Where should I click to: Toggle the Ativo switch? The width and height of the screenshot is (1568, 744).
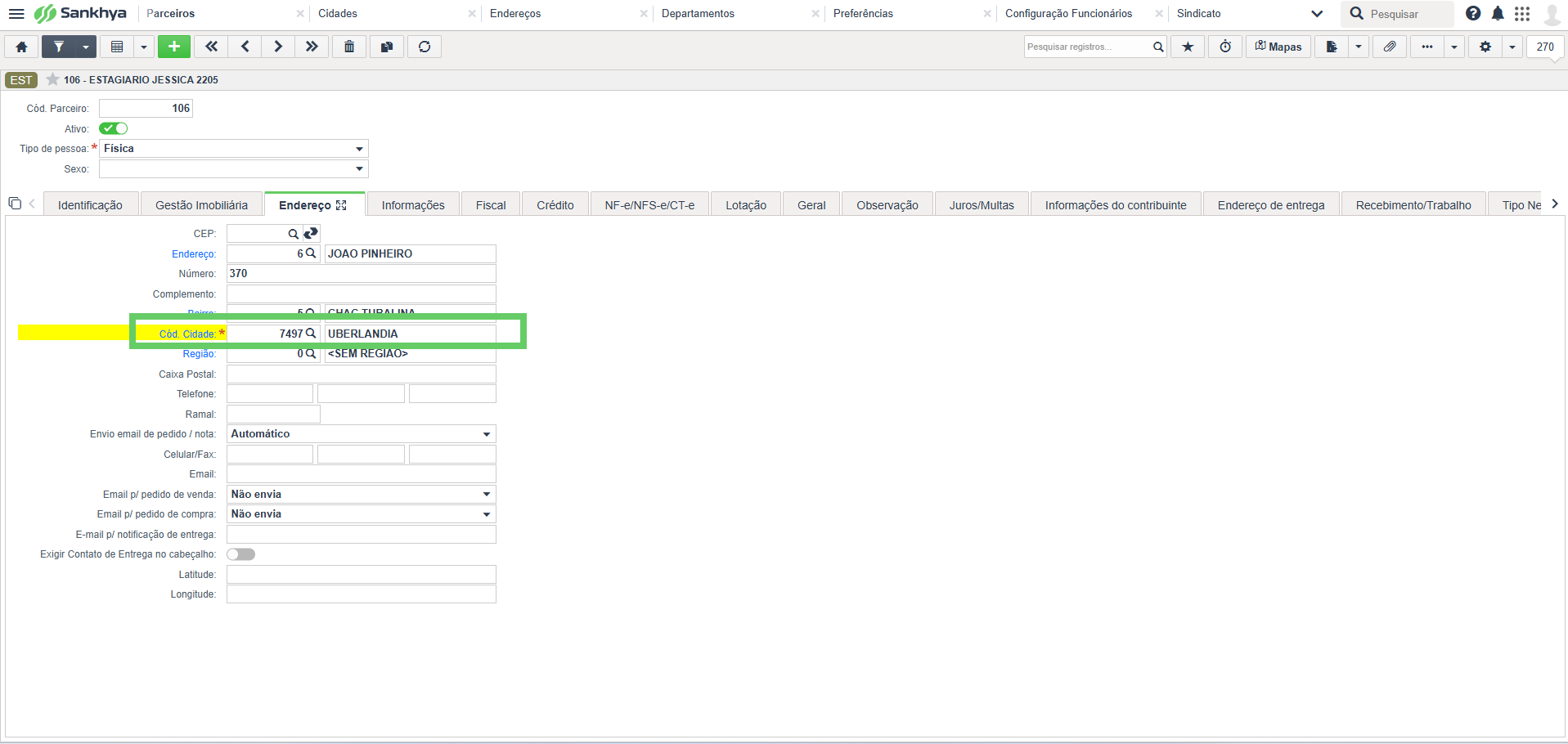(113, 128)
